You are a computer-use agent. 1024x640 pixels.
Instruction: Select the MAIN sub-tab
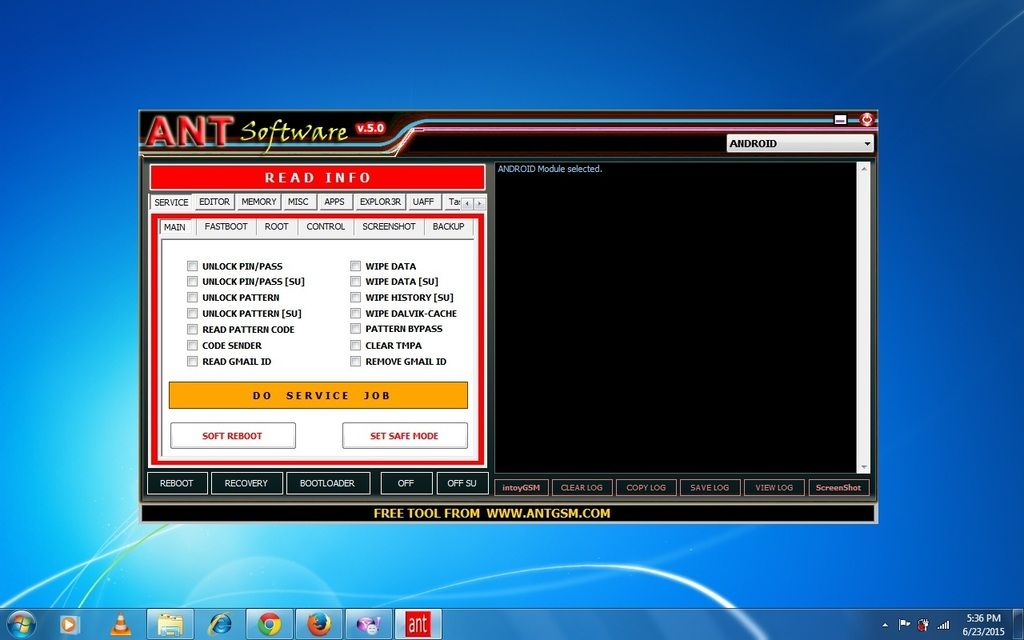(x=174, y=227)
